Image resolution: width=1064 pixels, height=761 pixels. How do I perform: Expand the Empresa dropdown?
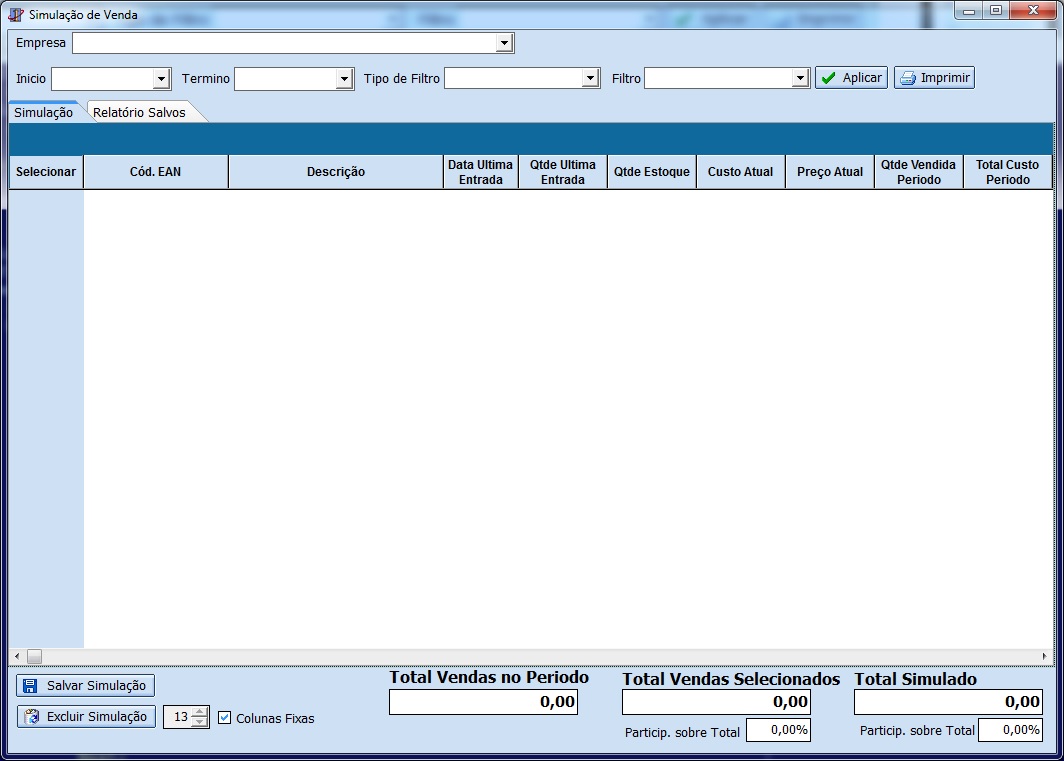[504, 43]
